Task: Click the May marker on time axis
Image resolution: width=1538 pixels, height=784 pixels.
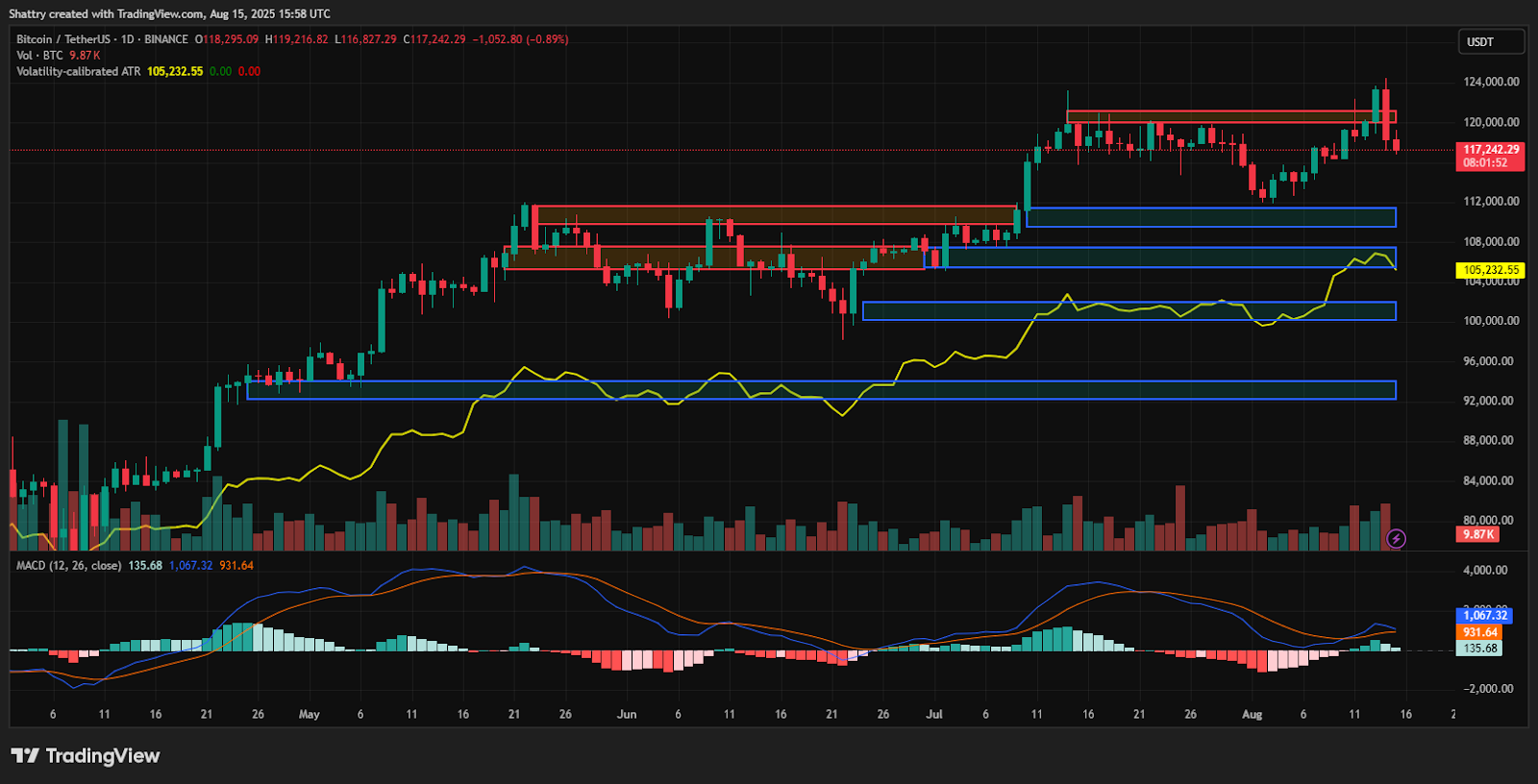Action: tap(310, 714)
